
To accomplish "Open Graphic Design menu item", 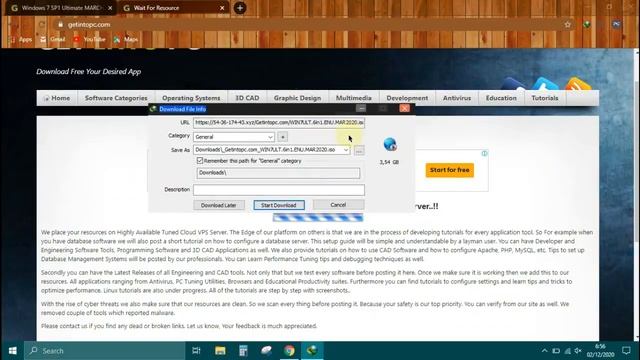I will pyautogui.click(x=297, y=98).
